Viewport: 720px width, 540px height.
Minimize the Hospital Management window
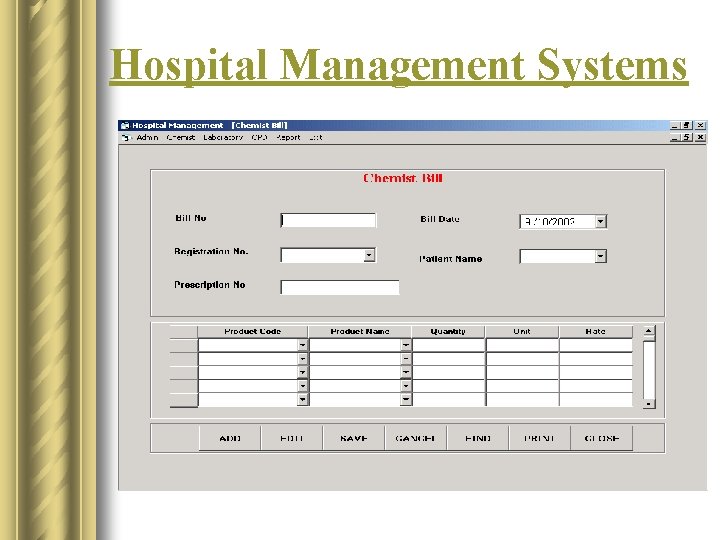point(675,125)
